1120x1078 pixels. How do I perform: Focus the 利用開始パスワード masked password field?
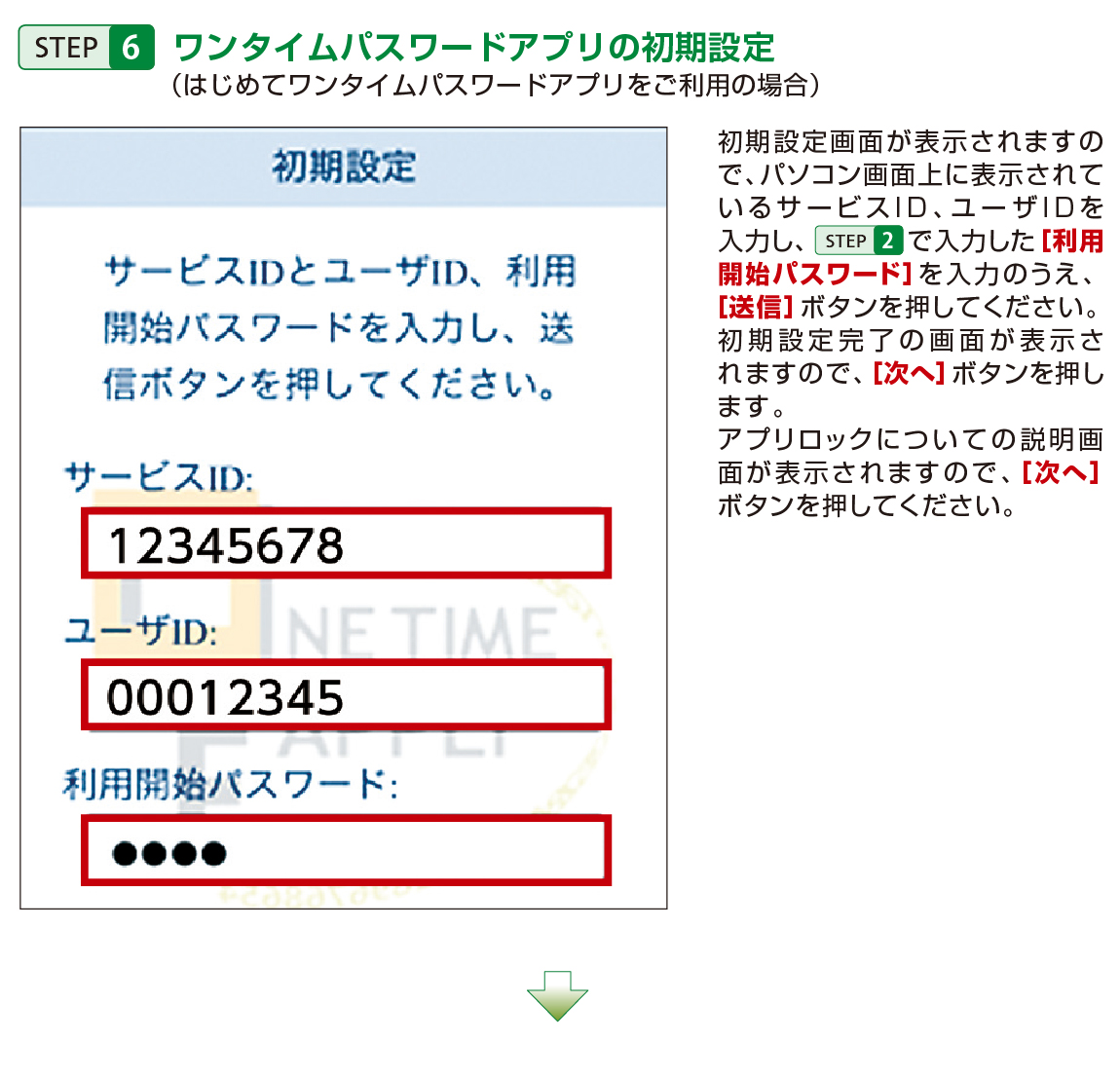(x=346, y=852)
